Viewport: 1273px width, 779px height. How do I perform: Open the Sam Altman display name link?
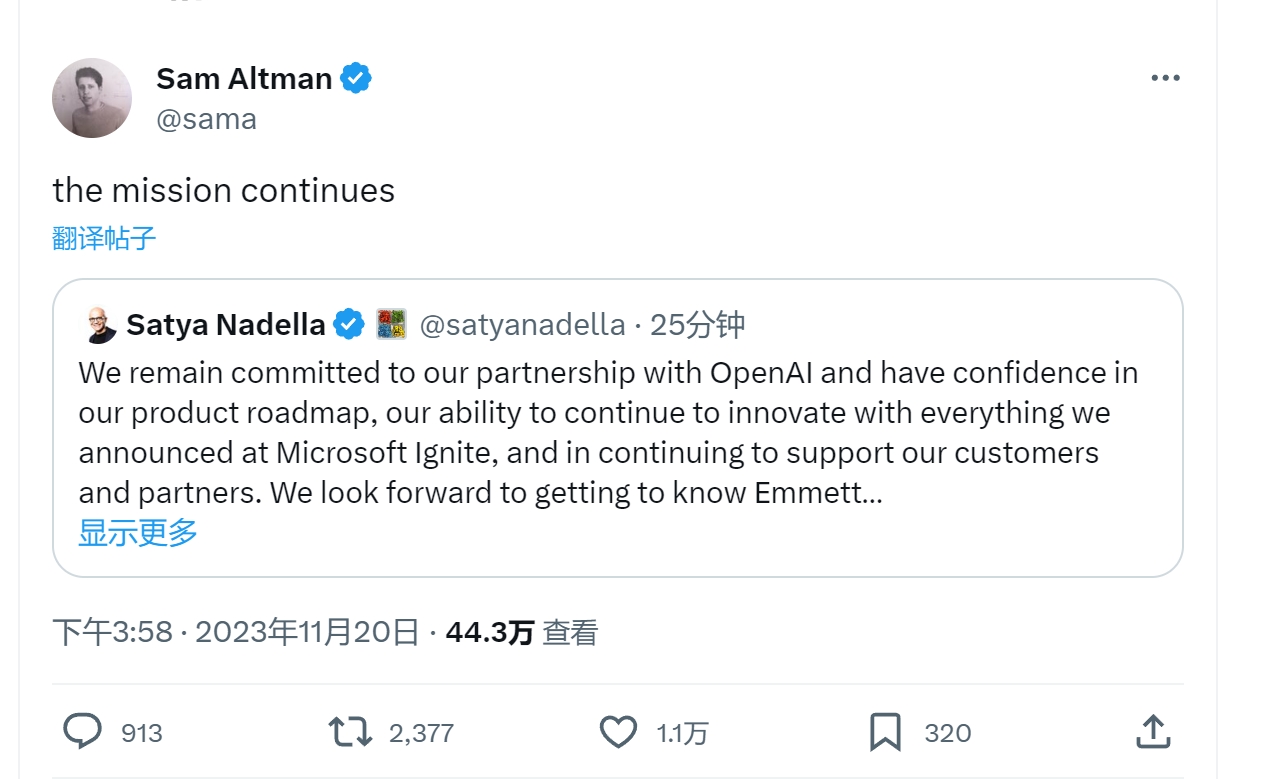coord(244,78)
